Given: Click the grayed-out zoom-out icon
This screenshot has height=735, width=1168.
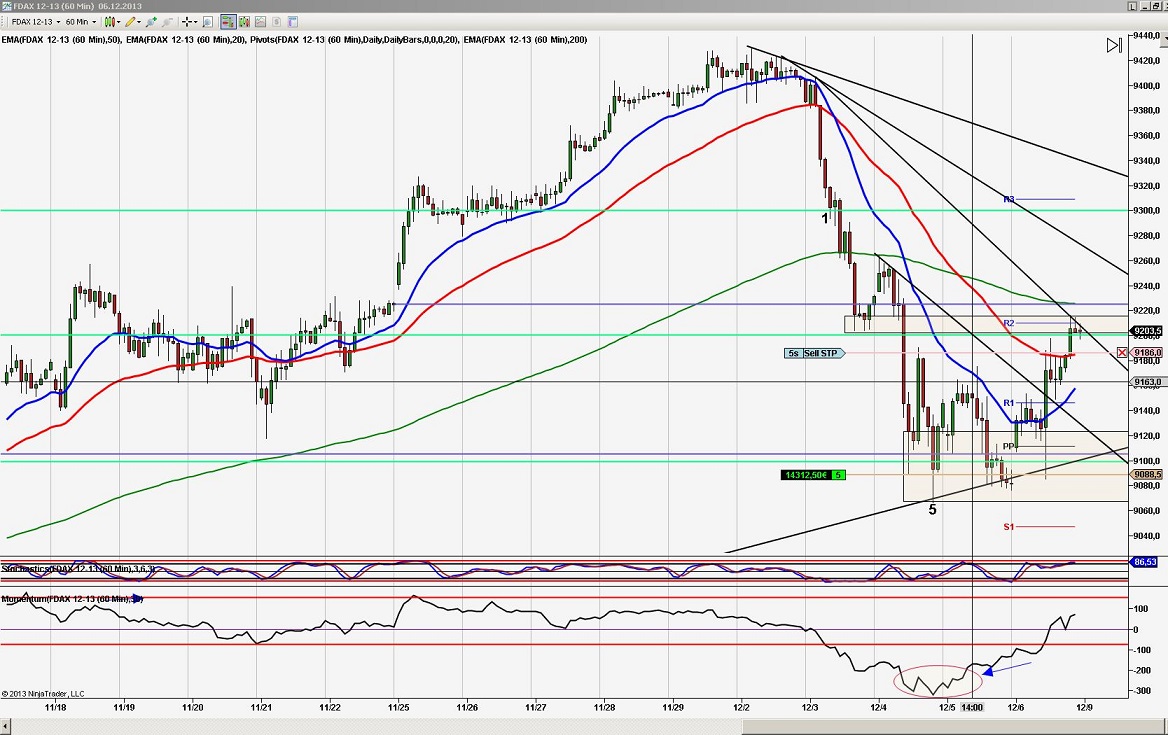Looking at the screenshot, I should pos(166,21).
